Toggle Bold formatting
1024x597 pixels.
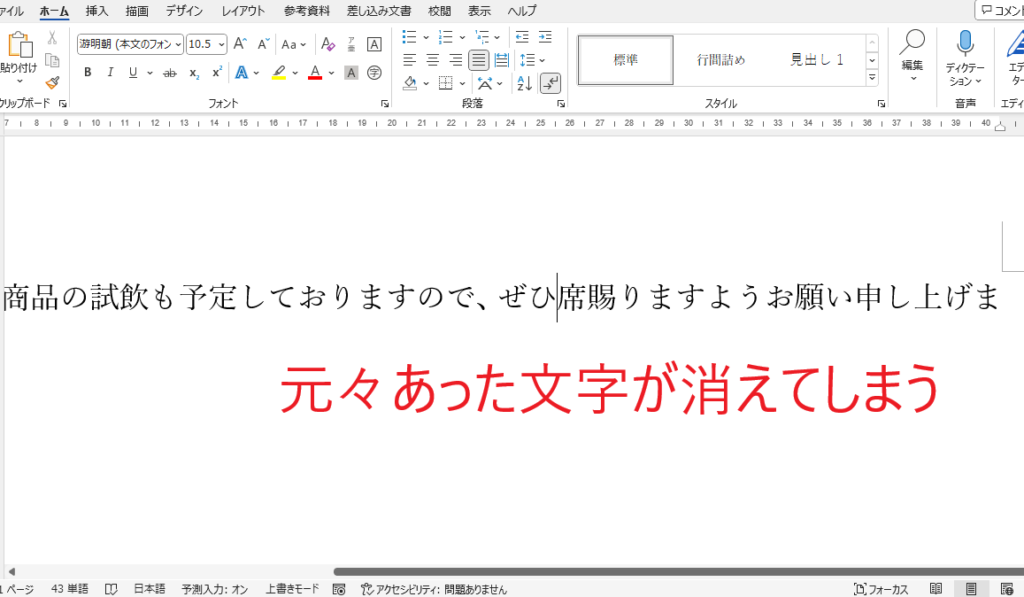pos(88,73)
